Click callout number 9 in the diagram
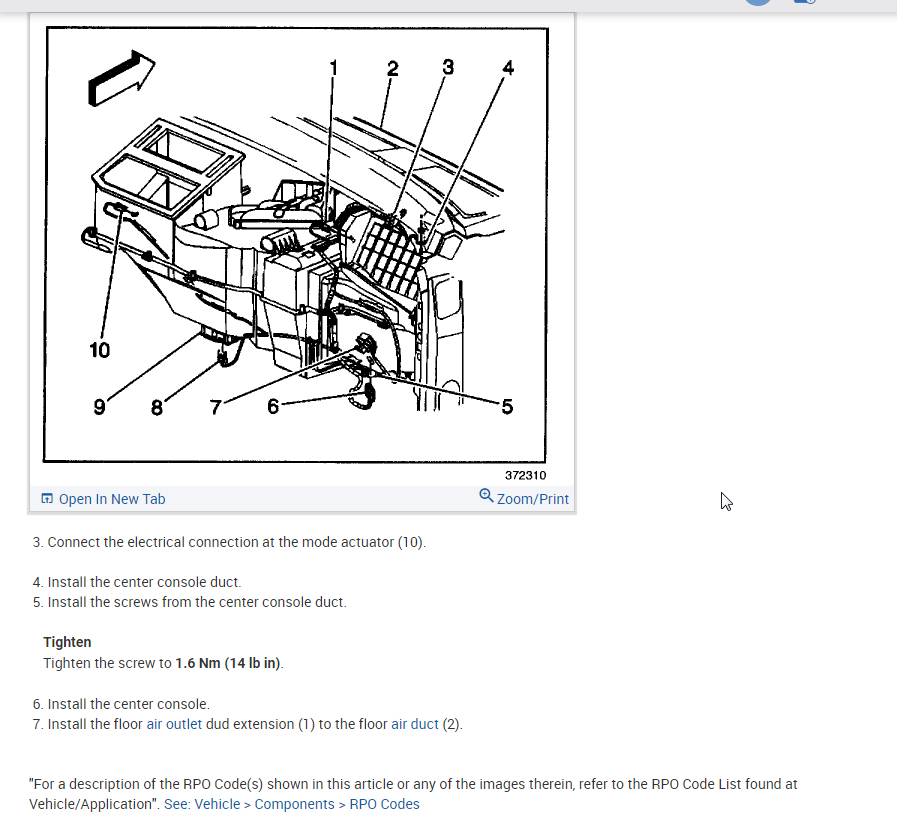 point(100,407)
